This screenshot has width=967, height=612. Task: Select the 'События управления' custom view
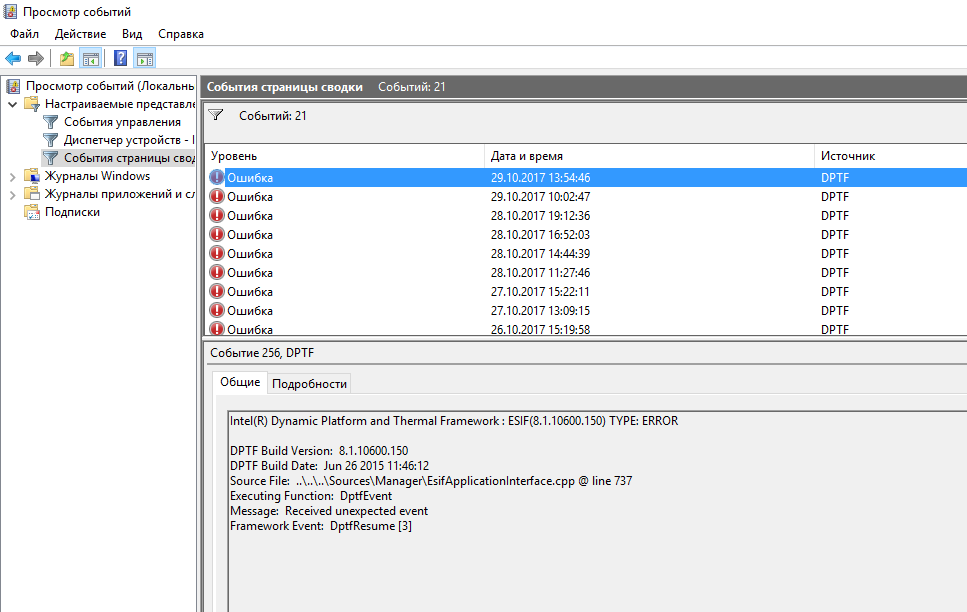click(121, 122)
